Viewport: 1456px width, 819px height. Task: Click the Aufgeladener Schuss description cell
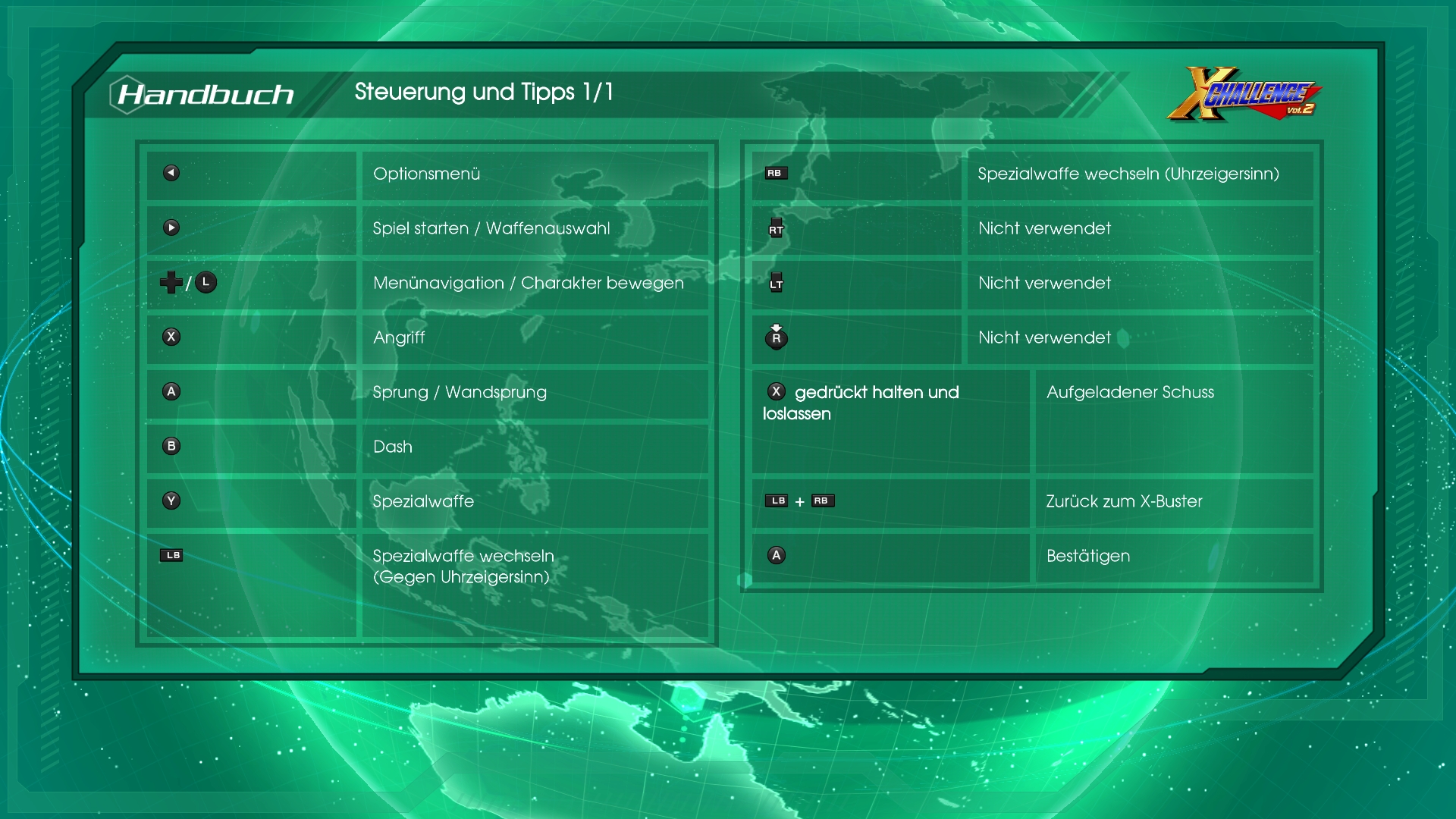point(1130,392)
